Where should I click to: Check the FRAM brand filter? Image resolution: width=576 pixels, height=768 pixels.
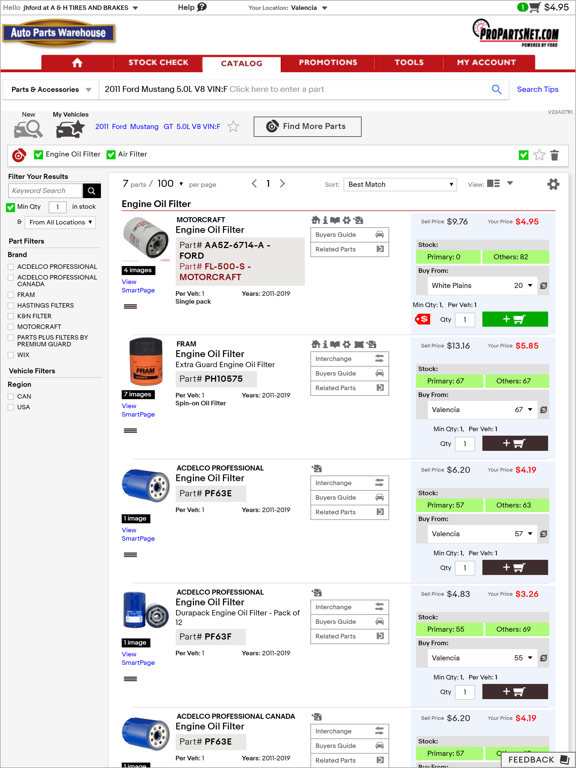pos(11,295)
